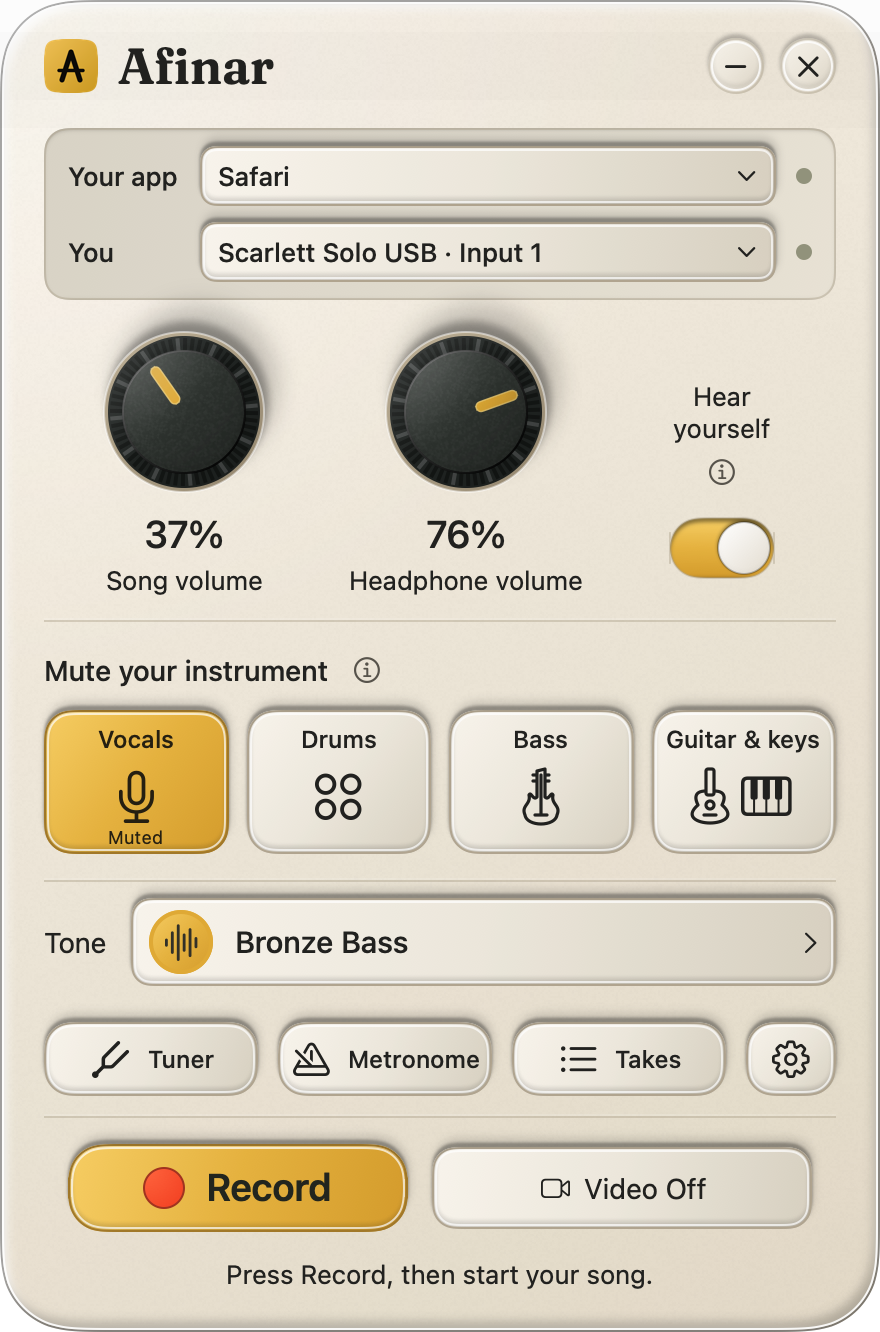
Task: Click the Afinar app logo icon
Action: (x=71, y=66)
